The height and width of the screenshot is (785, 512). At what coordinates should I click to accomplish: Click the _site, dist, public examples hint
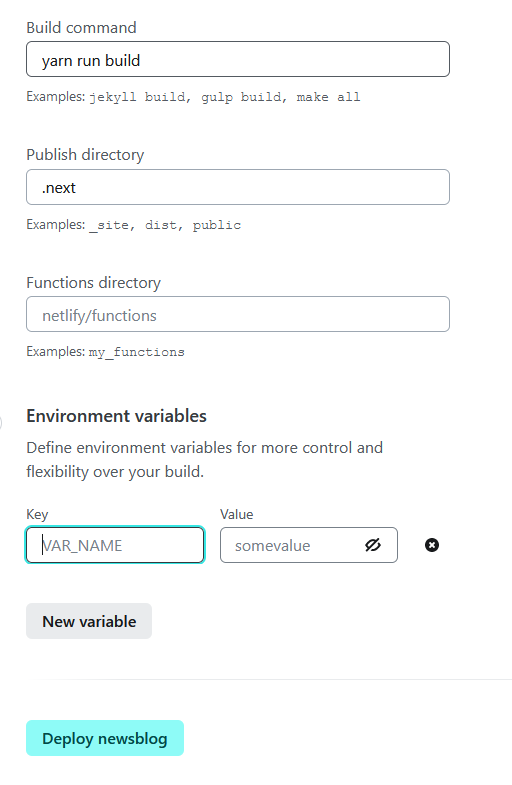134,225
